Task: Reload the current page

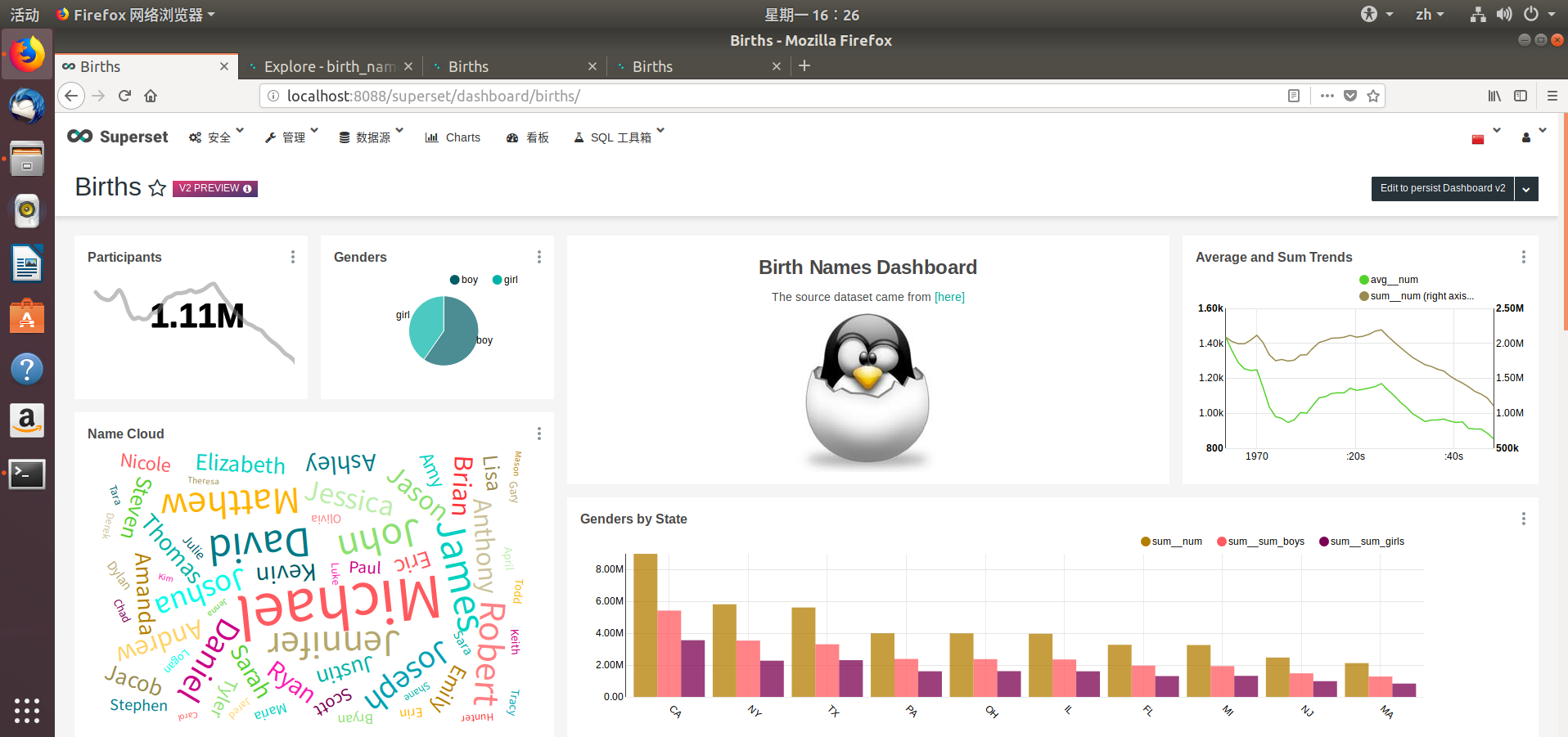Action: (x=124, y=96)
